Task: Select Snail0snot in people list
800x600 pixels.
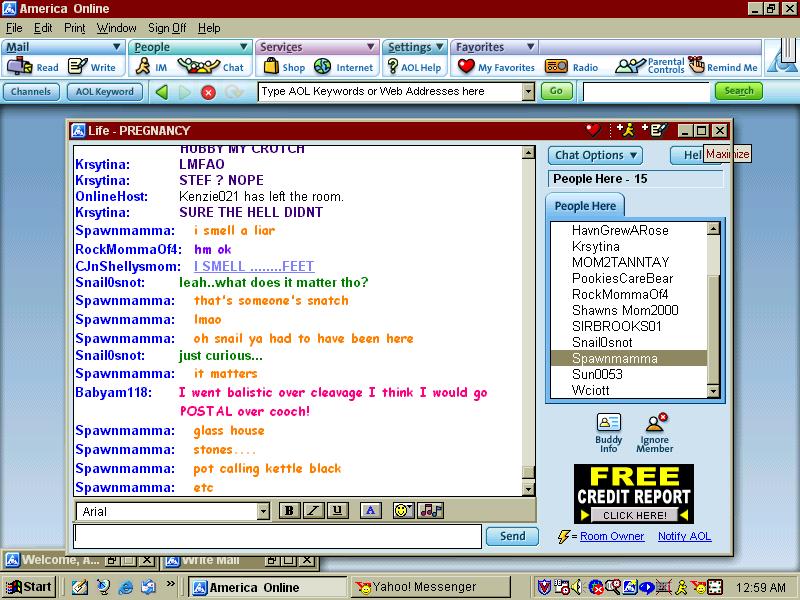Action: click(602, 342)
